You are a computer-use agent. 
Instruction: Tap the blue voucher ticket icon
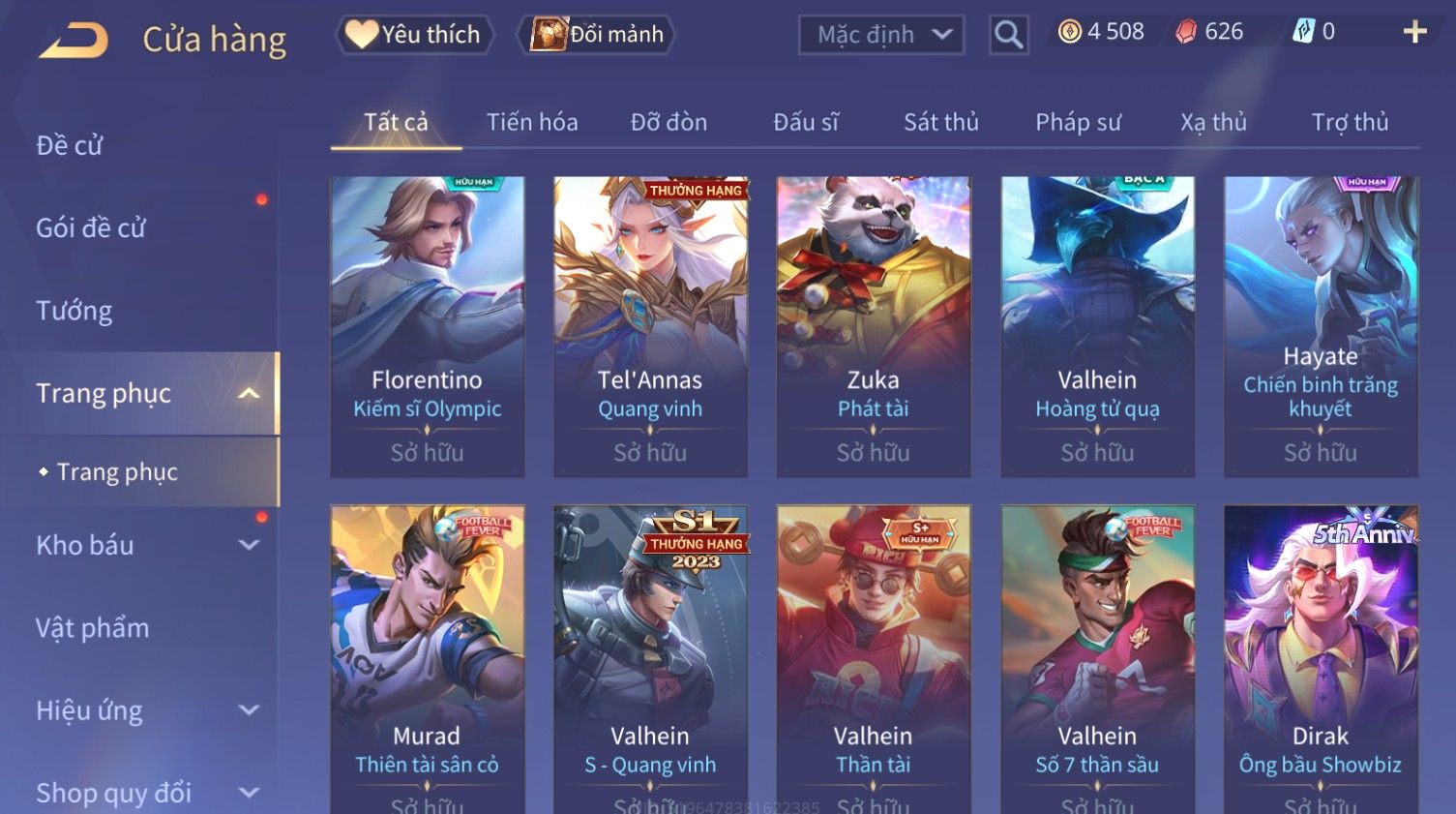point(1303,32)
